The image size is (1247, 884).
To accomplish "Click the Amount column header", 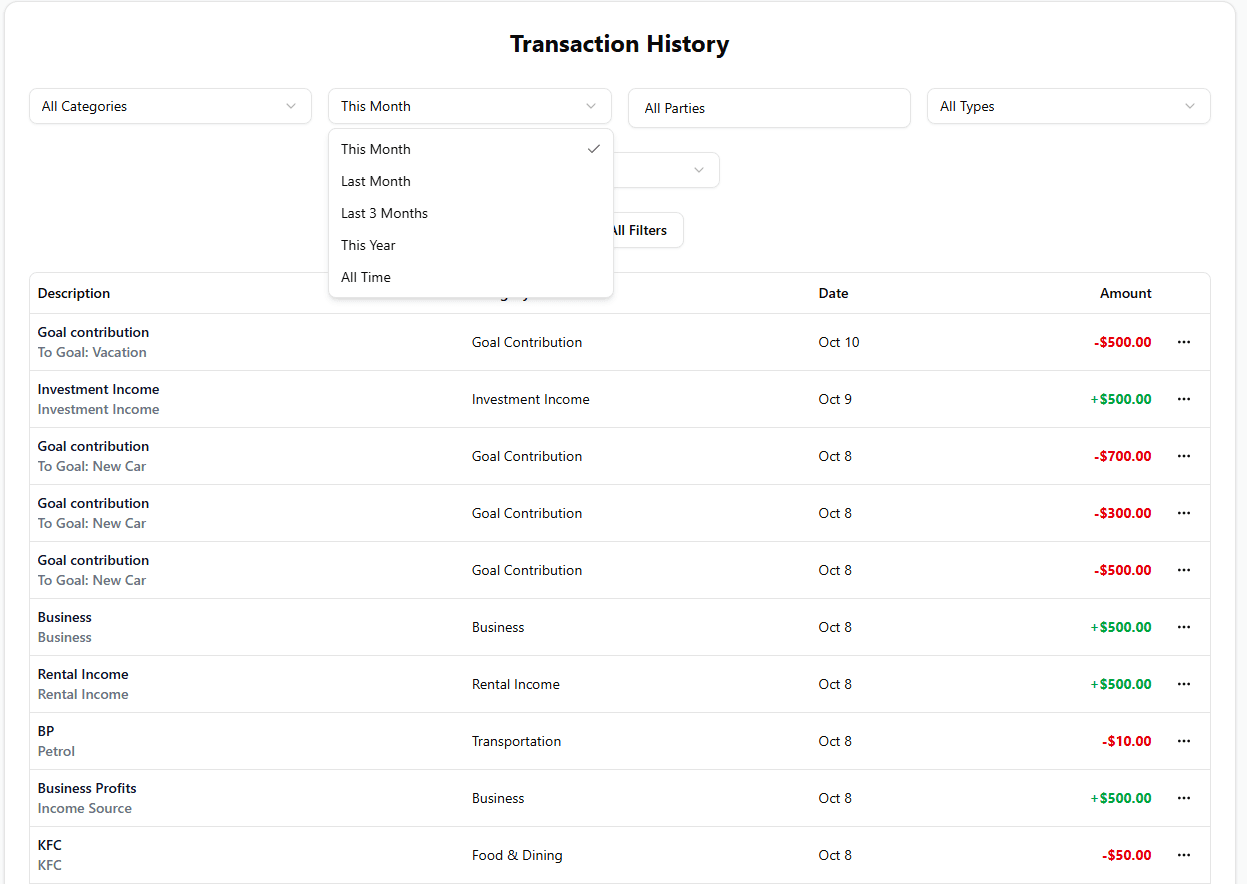I will (1125, 293).
